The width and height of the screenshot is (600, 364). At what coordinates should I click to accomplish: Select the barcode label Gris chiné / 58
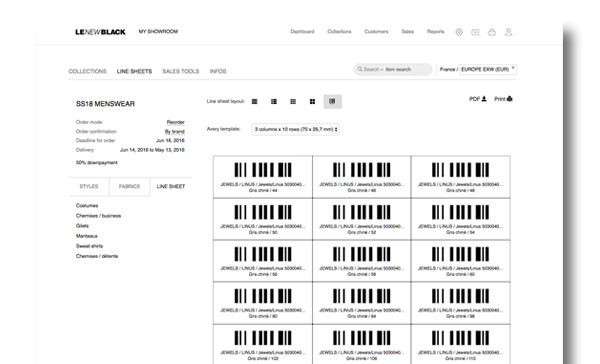[x=362, y=261]
